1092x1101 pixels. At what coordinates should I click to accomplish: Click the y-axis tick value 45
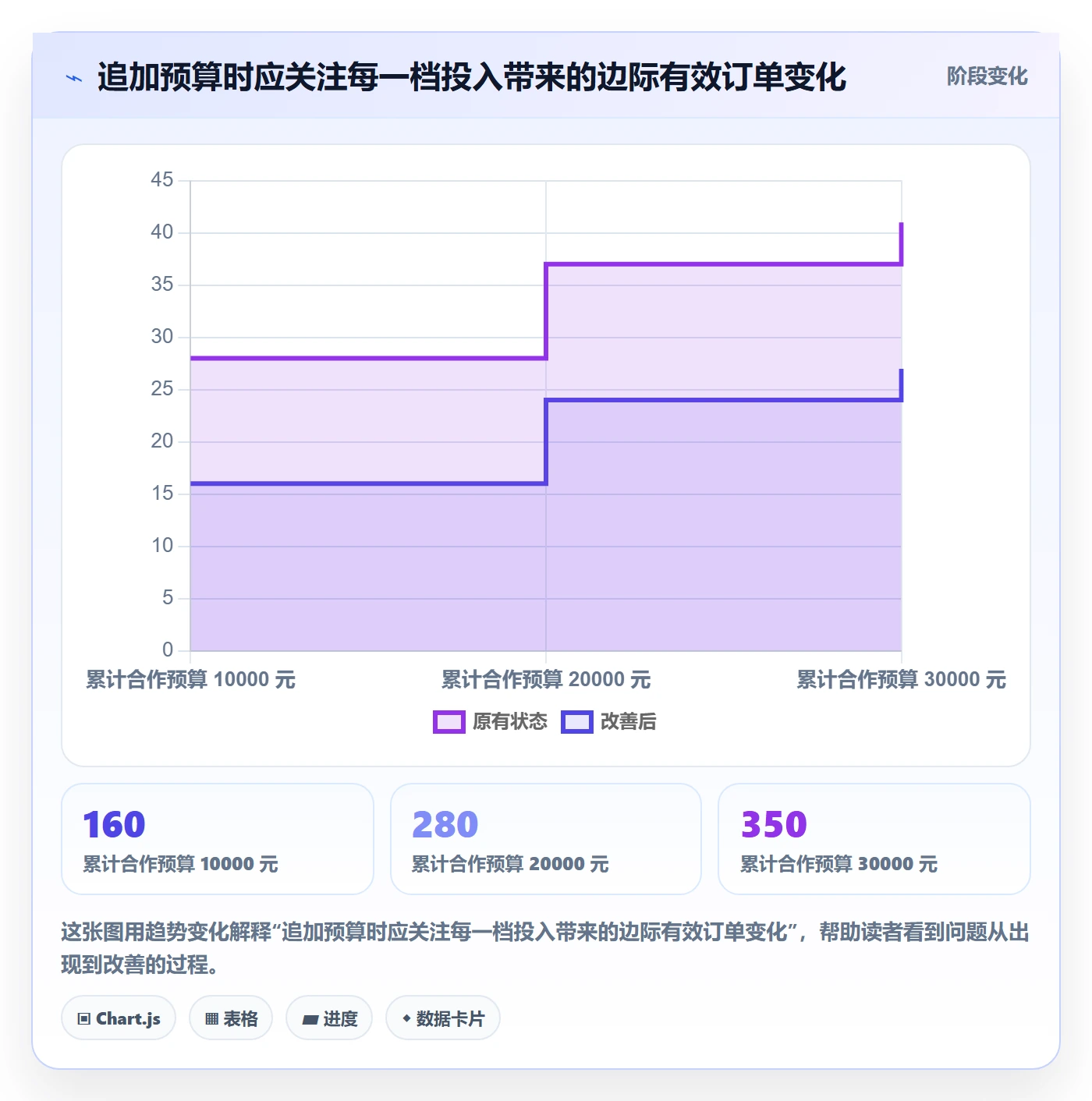[x=162, y=180]
